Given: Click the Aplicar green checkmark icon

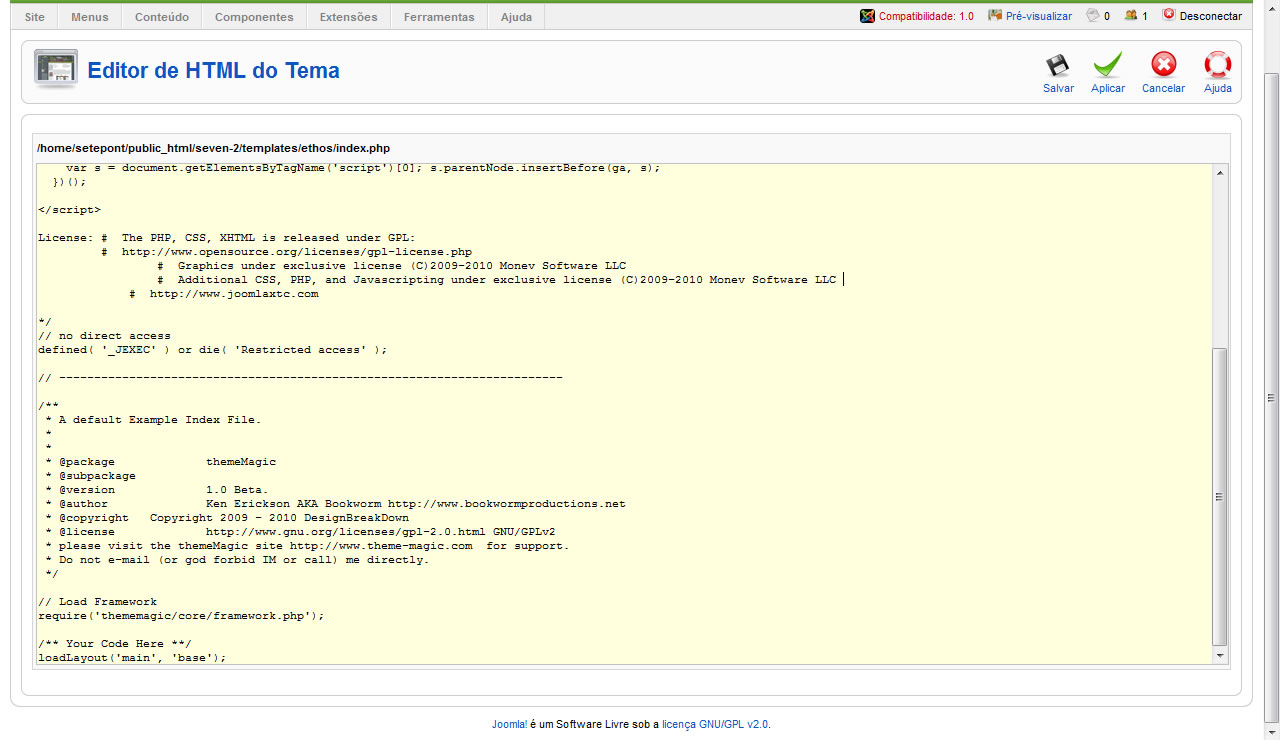Looking at the screenshot, I should point(1107,65).
